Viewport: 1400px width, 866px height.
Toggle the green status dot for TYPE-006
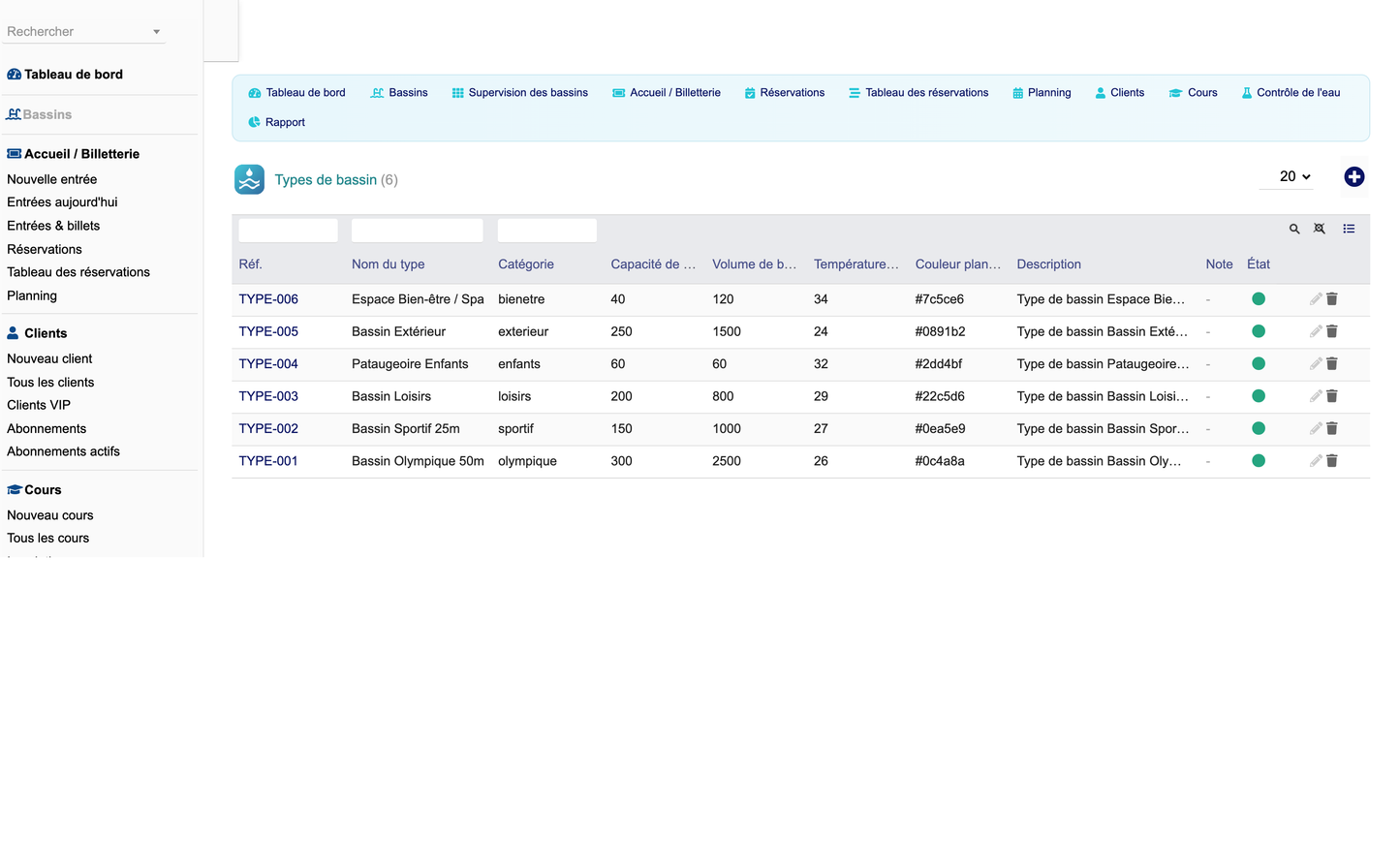tap(1259, 299)
